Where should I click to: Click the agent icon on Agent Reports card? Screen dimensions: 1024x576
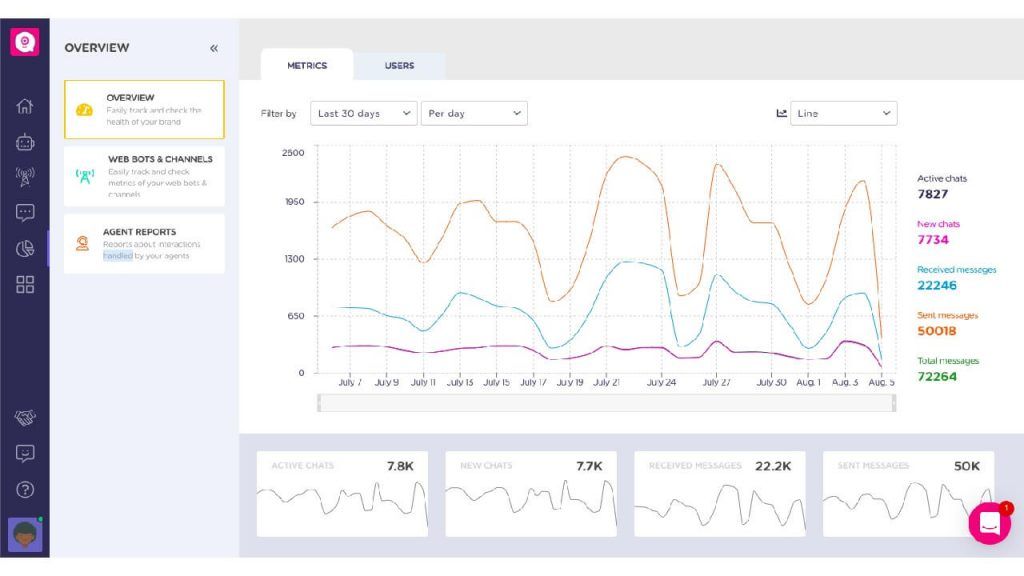(82, 244)
